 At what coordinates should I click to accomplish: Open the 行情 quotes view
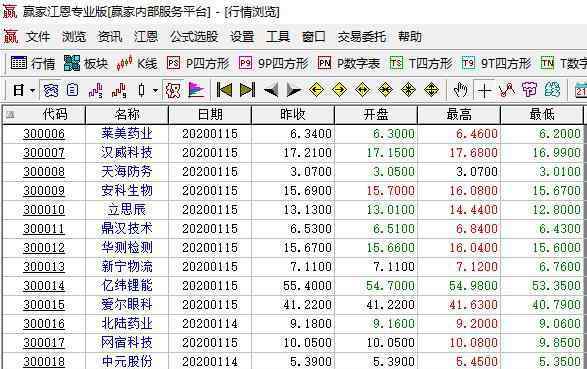tap(33, 63)
